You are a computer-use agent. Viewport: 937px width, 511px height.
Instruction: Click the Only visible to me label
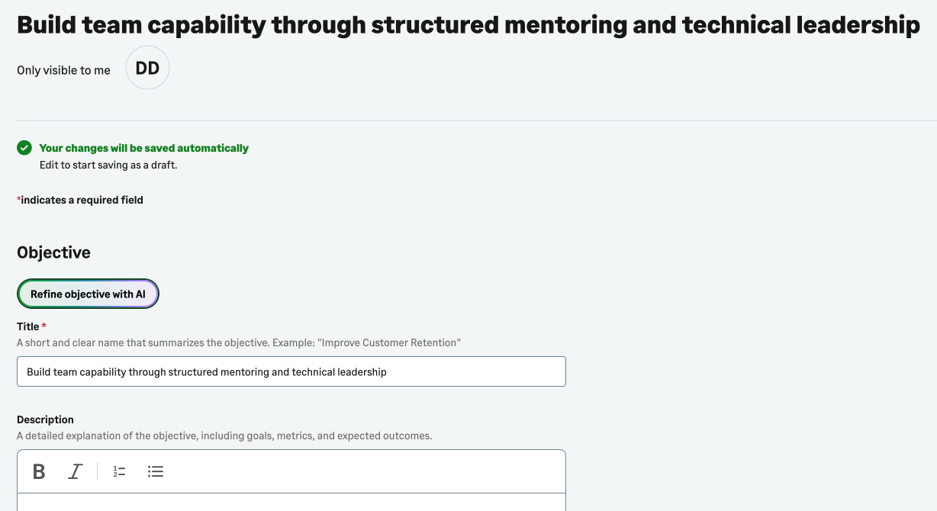pos(63,71)
